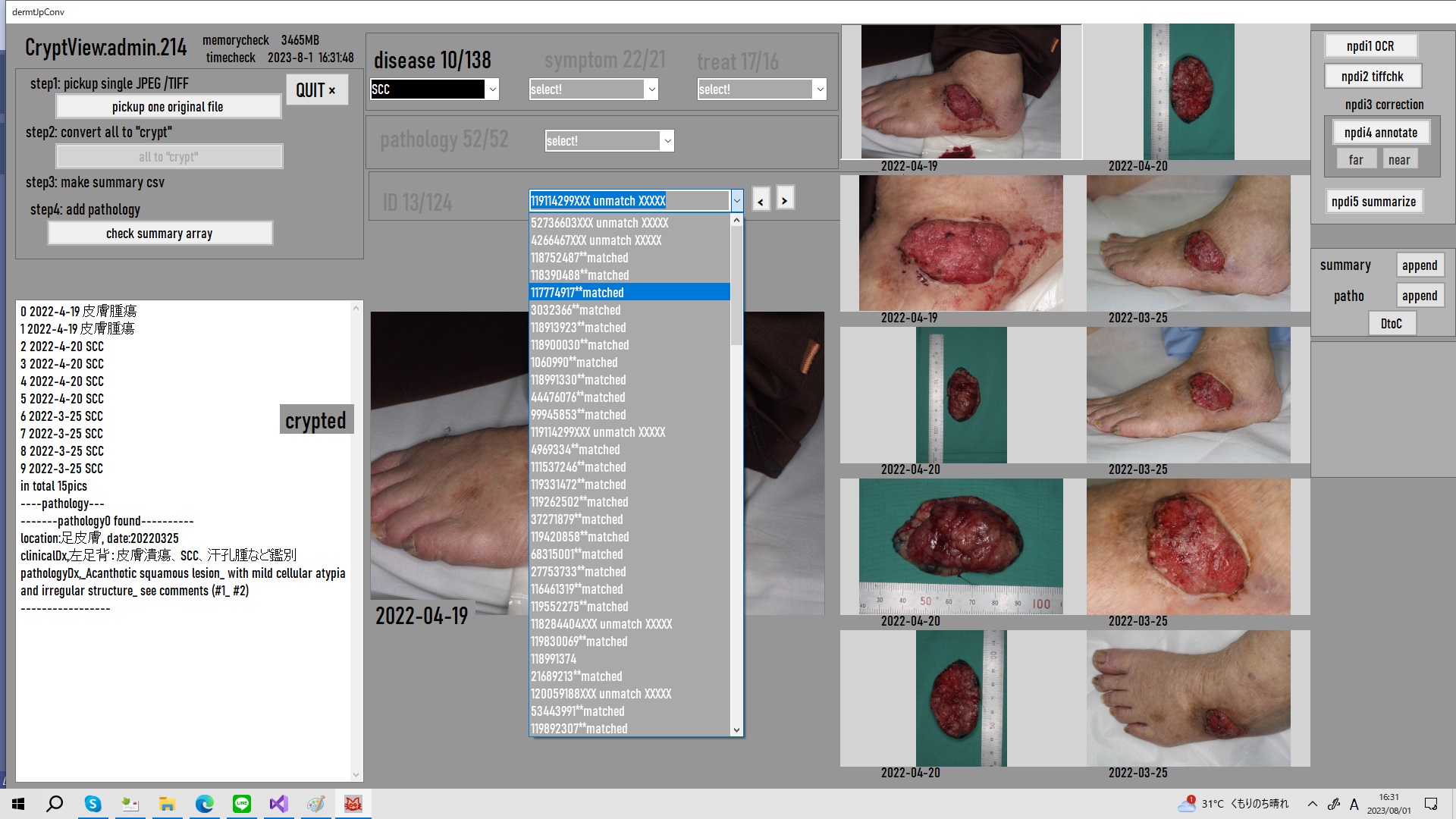Open Microsoft Edge browser icon
This screenshot has height=819, width=1456.
[x=205, y=804]
